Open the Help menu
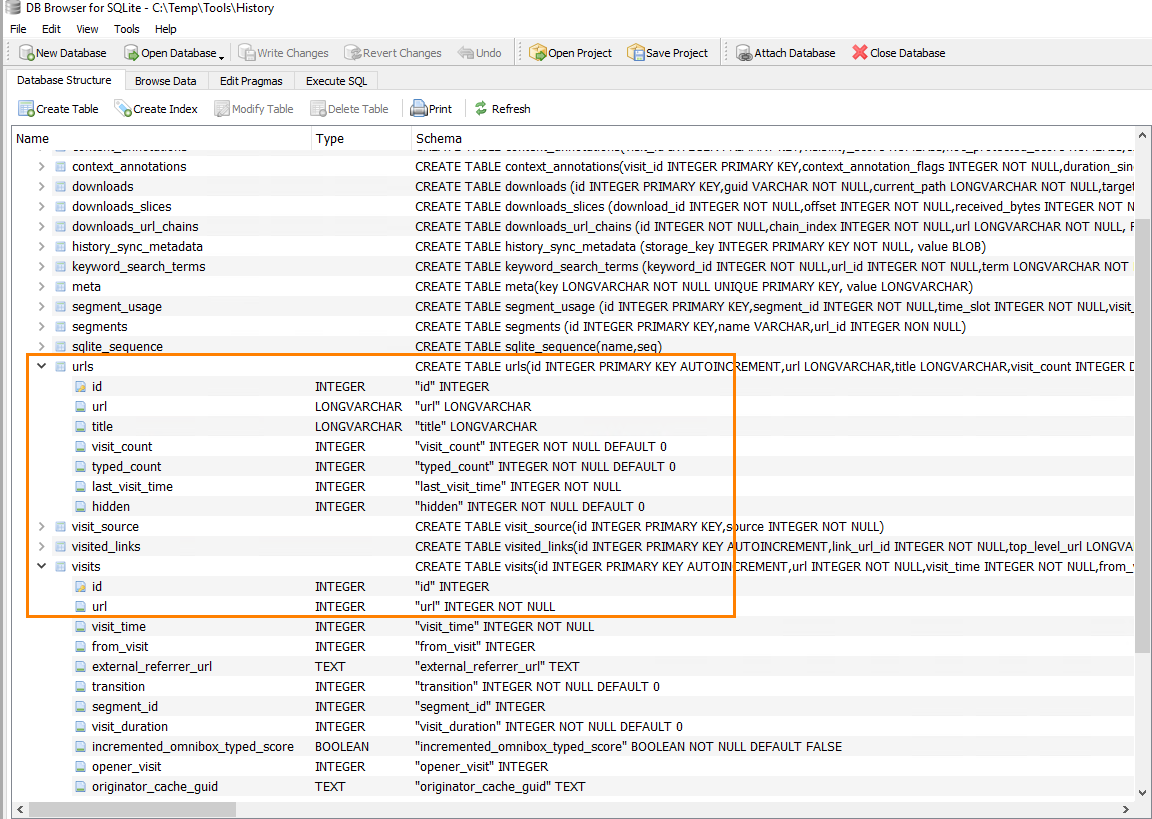Image resolution: width=1152 pixels, height=819 pixels. [165, 29]
